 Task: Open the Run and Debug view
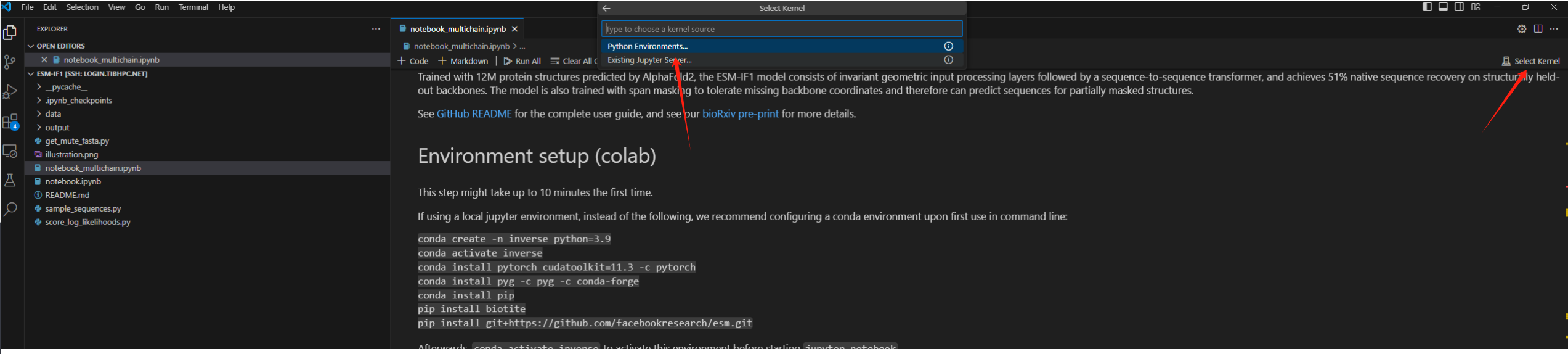click(10, 92)
